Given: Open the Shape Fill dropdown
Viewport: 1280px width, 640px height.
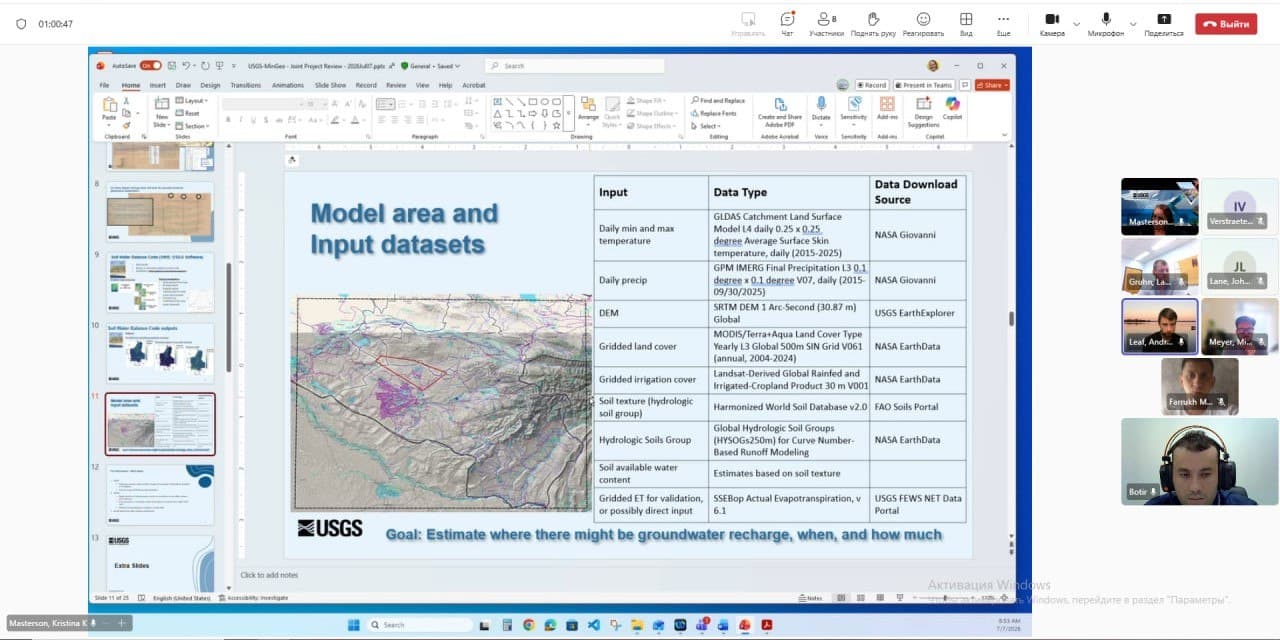Looking at the screenshot, I should pyautogui.click(x=645, y=101).
